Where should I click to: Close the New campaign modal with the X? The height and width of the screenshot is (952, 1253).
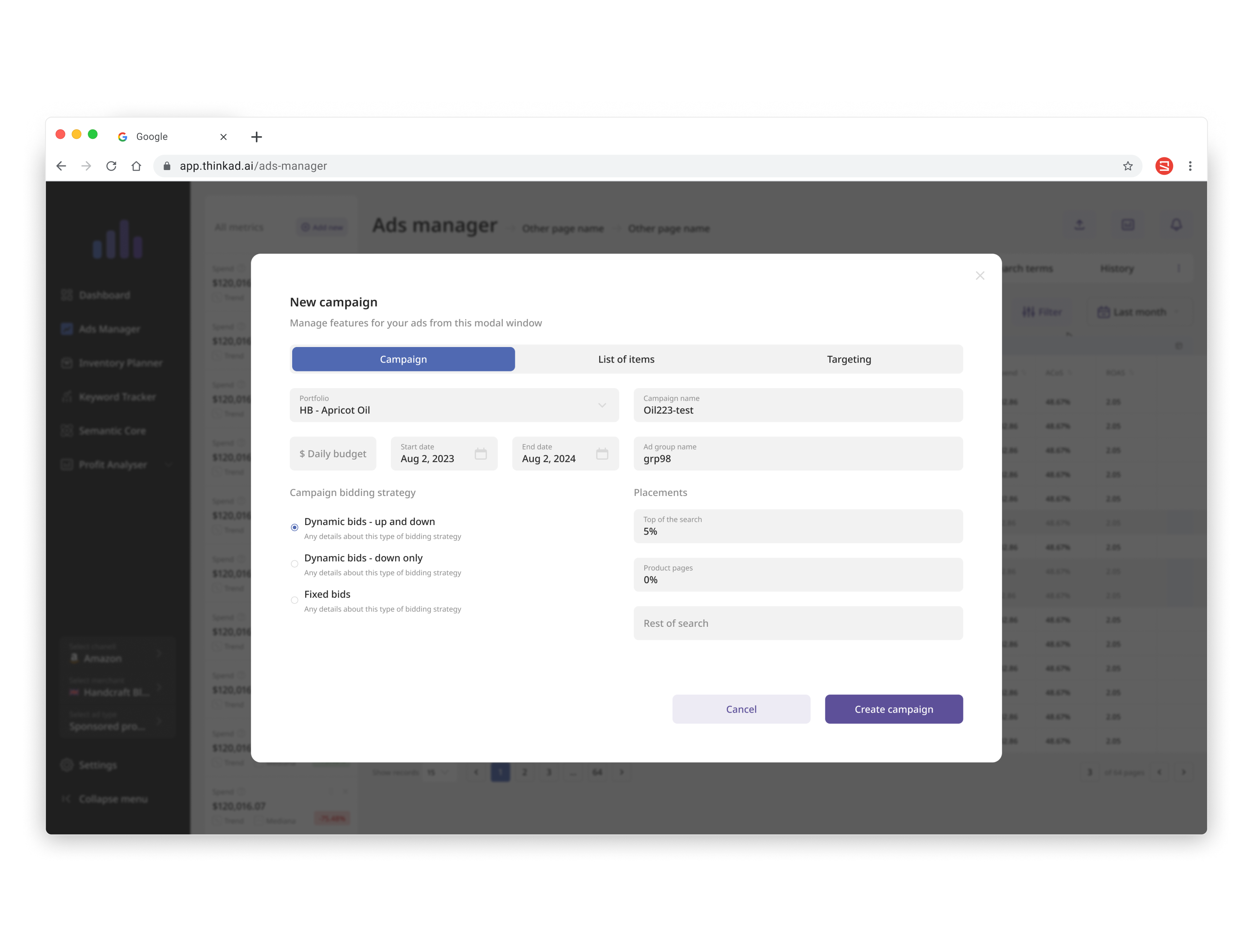pyautogui.click(x=979, y=275)
